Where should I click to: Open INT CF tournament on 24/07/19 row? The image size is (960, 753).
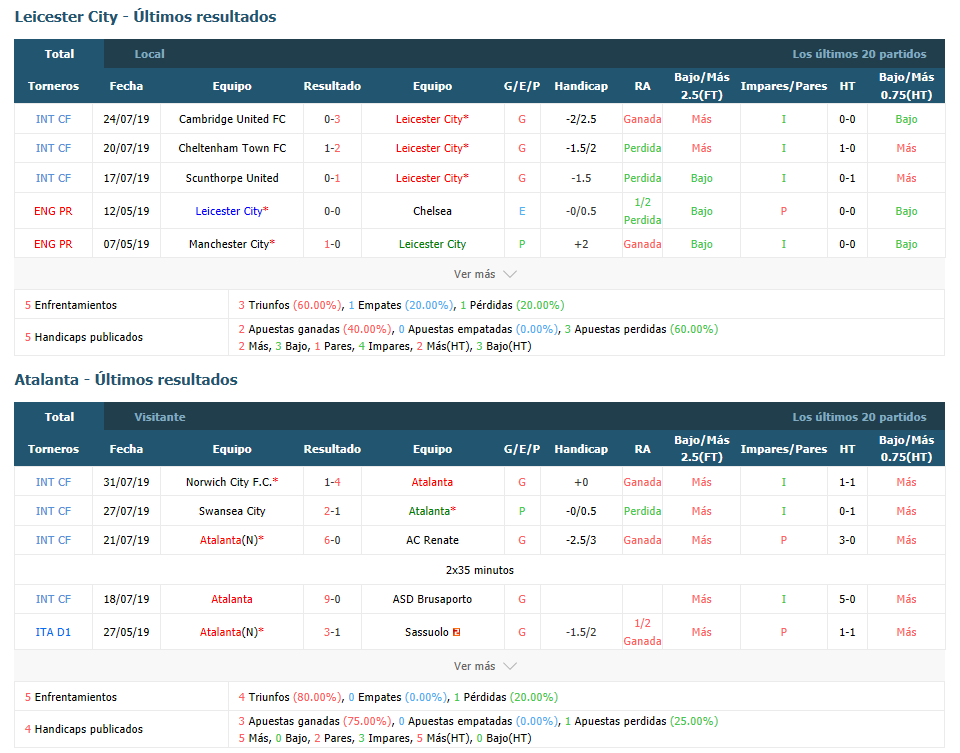pyautogui.click(x=53, y=119)
